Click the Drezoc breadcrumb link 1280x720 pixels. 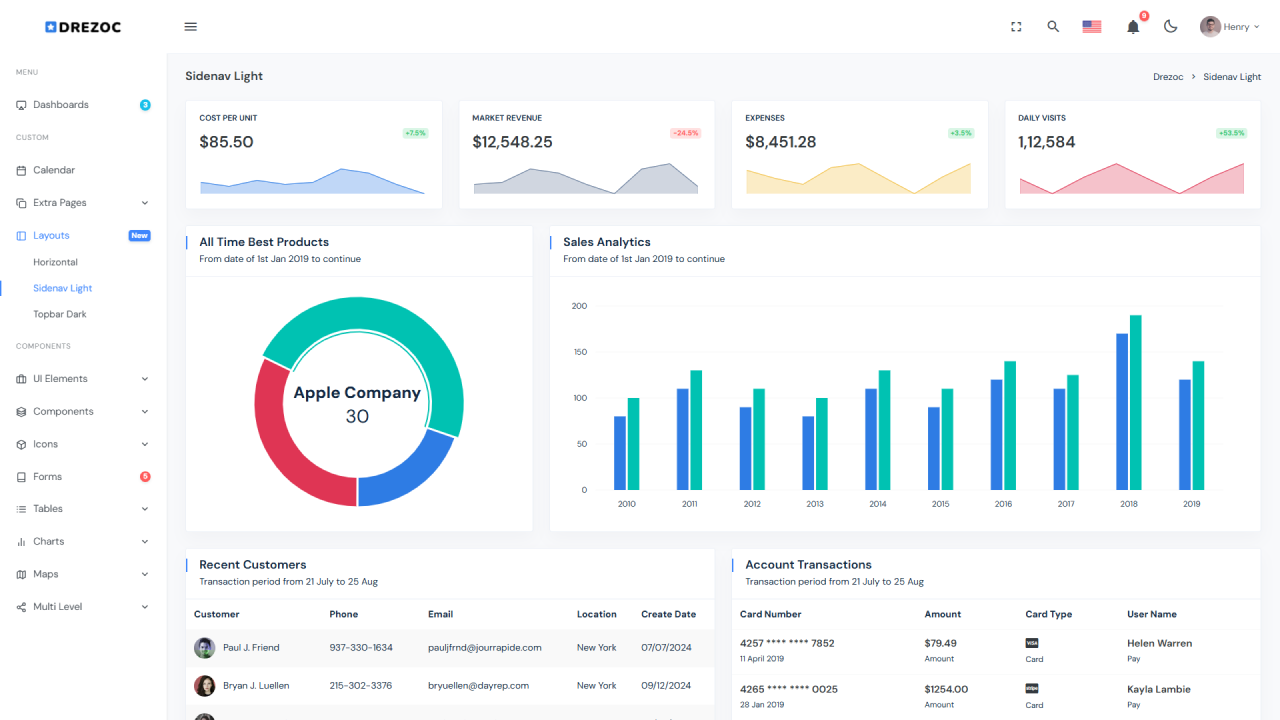click(1168, 77)
